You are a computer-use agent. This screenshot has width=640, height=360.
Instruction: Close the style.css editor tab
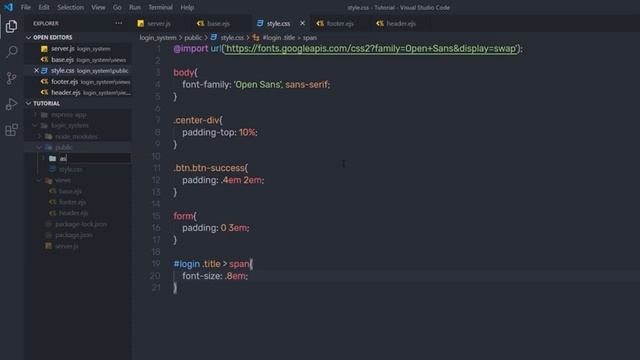(x=302, y=23)
